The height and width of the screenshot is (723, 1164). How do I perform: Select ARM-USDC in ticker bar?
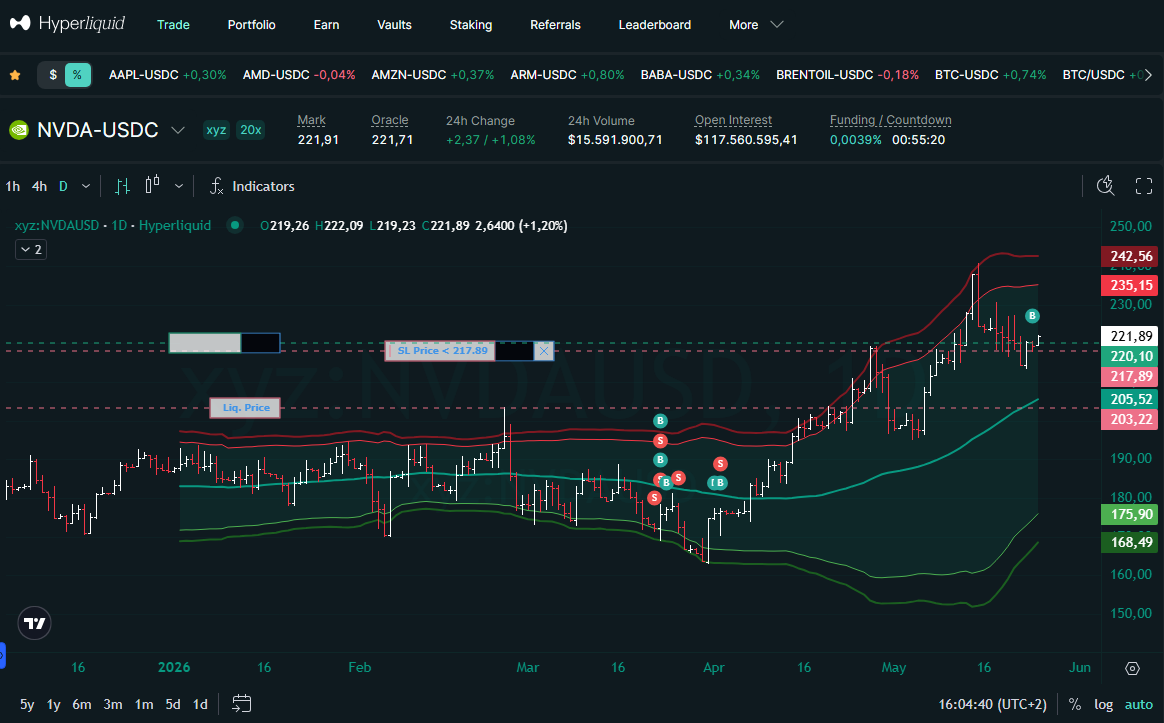tap(567, 75)
